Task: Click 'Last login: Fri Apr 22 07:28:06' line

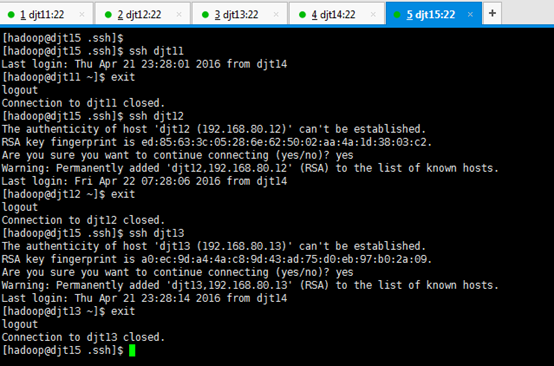Action: coord(144,181)
